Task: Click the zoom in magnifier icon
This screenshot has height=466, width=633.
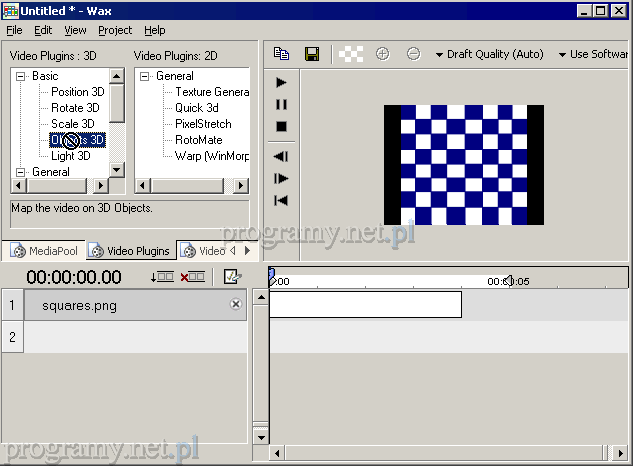Action: click(382, 54)
